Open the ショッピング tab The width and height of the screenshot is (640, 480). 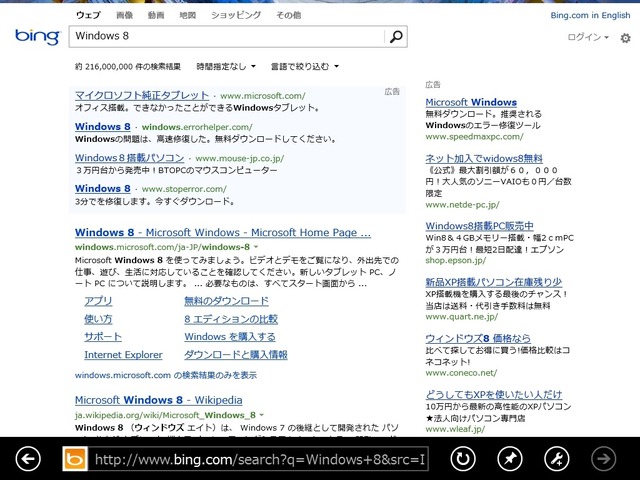pos(236,15)
